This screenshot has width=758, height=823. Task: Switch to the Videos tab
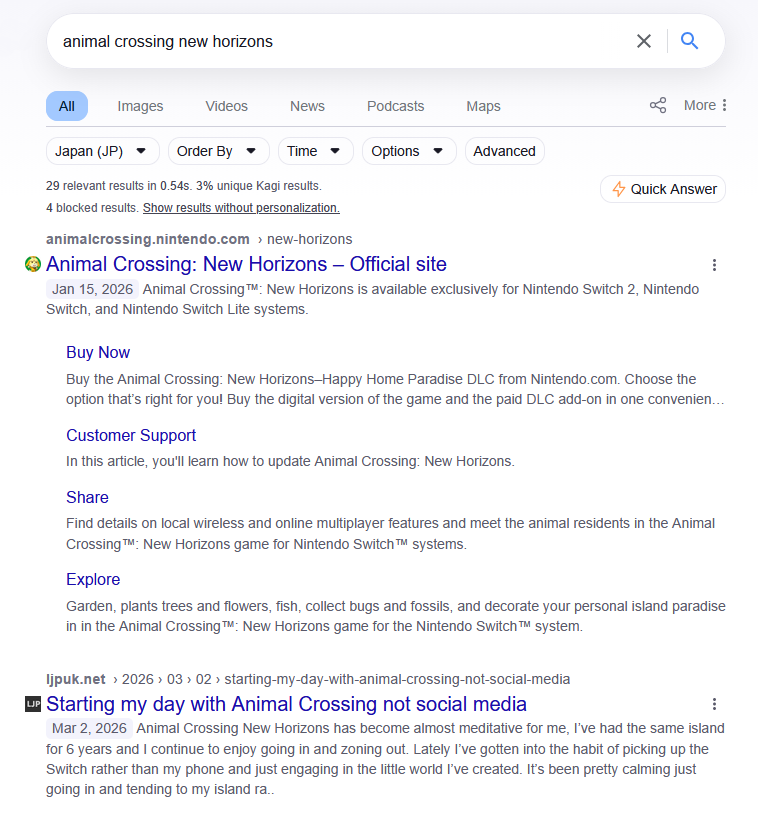click(x=226, y=106)
